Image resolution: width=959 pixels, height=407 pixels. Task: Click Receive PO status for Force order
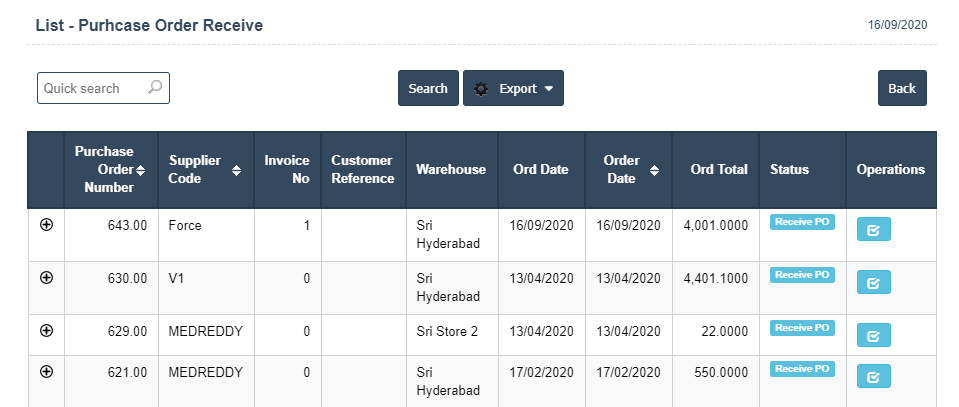tap(801, 222)
